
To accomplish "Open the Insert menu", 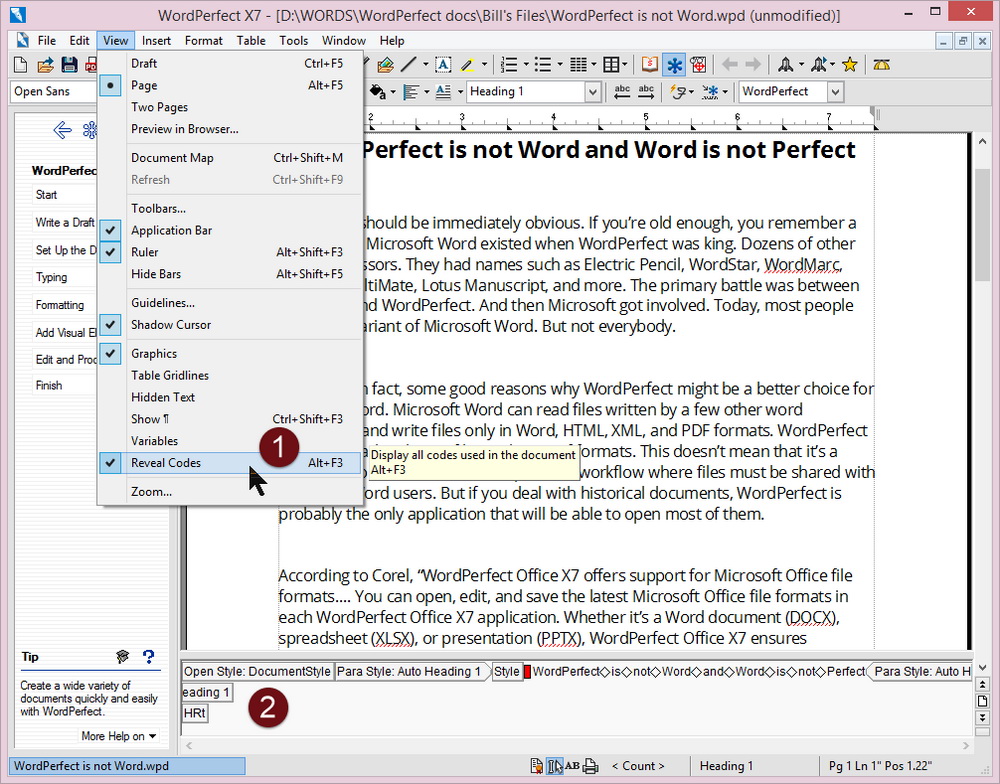I will click(x=156, y=41).
